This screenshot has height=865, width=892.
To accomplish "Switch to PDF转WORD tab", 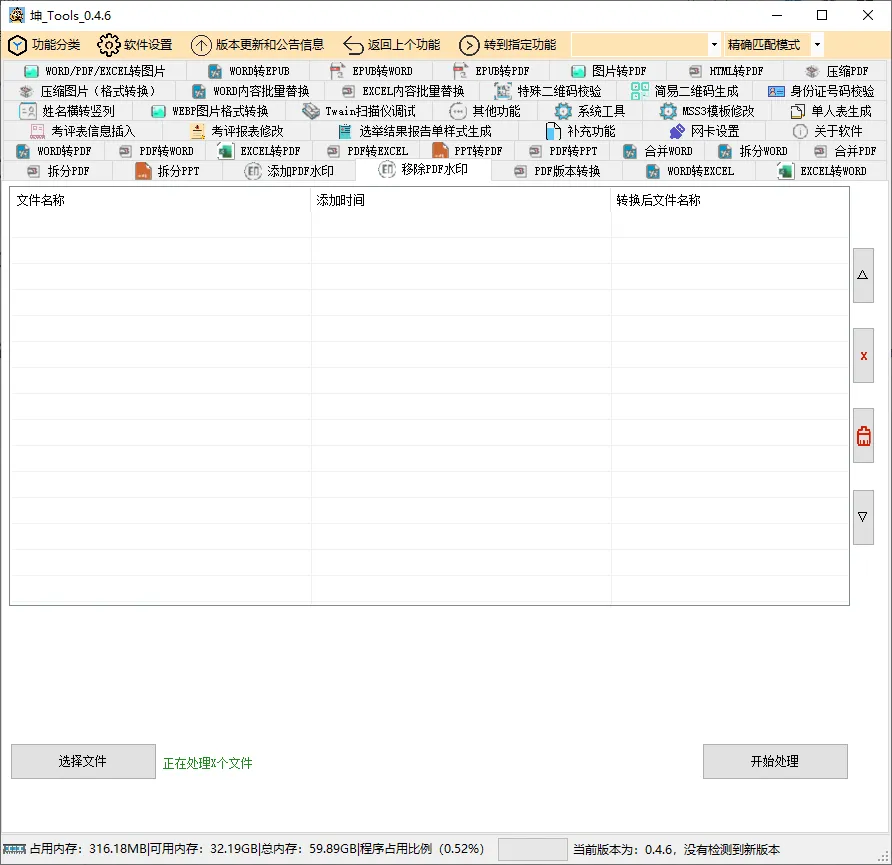I will click(x=156, y=151).
